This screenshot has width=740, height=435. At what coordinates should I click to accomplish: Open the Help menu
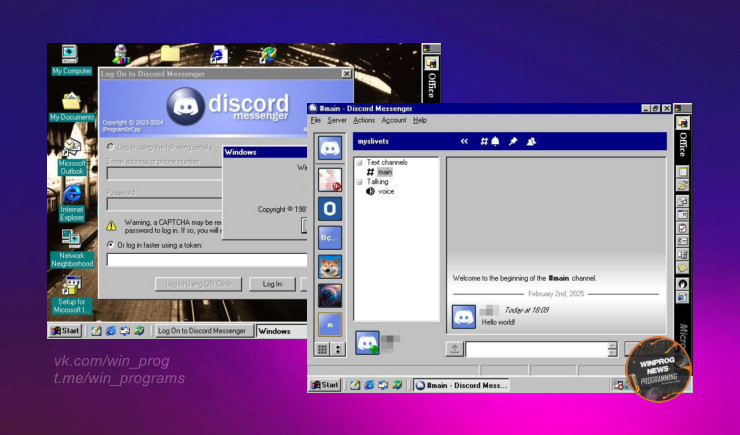coord(420,120)
